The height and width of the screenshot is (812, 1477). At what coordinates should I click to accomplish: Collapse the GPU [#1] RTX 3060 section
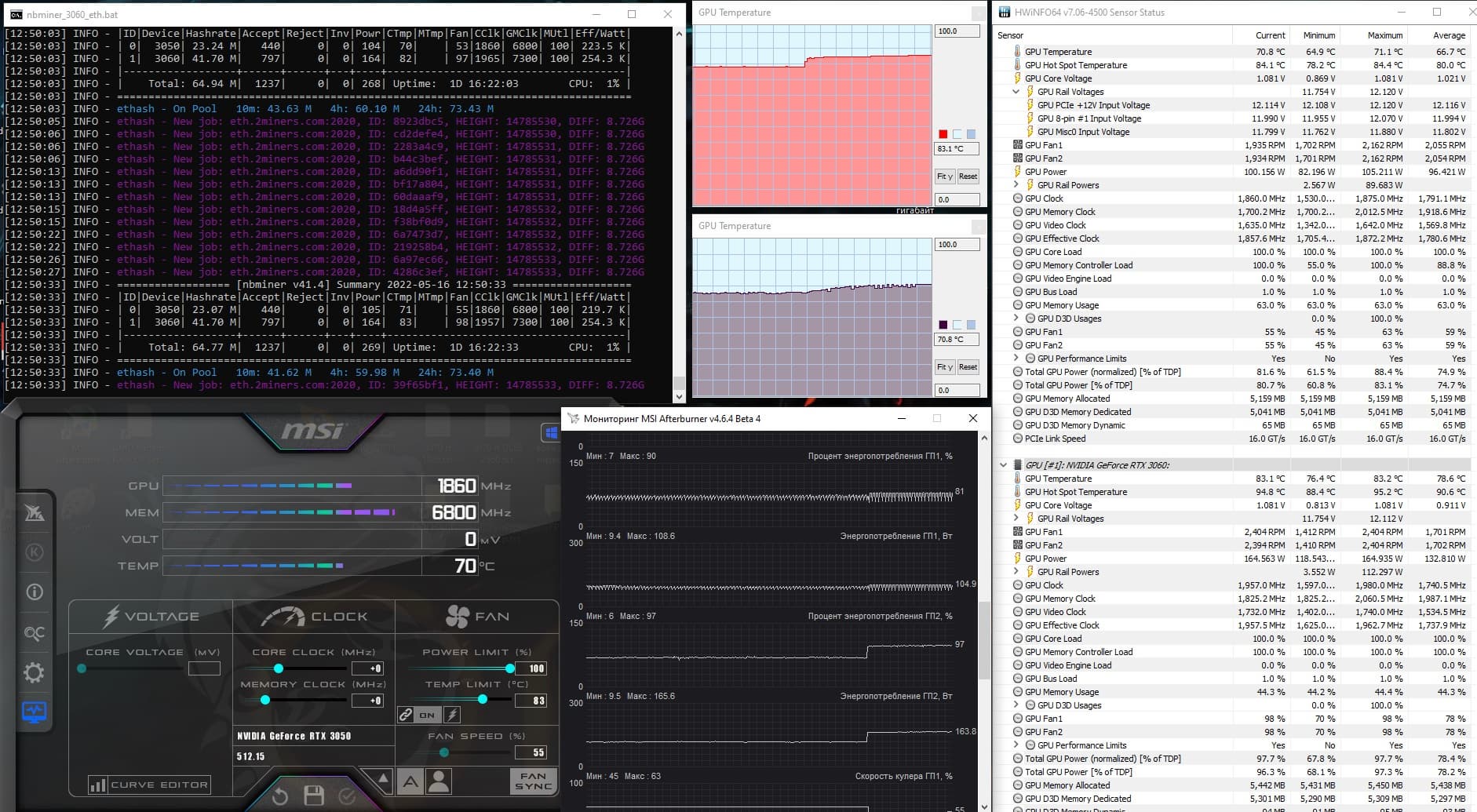click(1003, 465)
